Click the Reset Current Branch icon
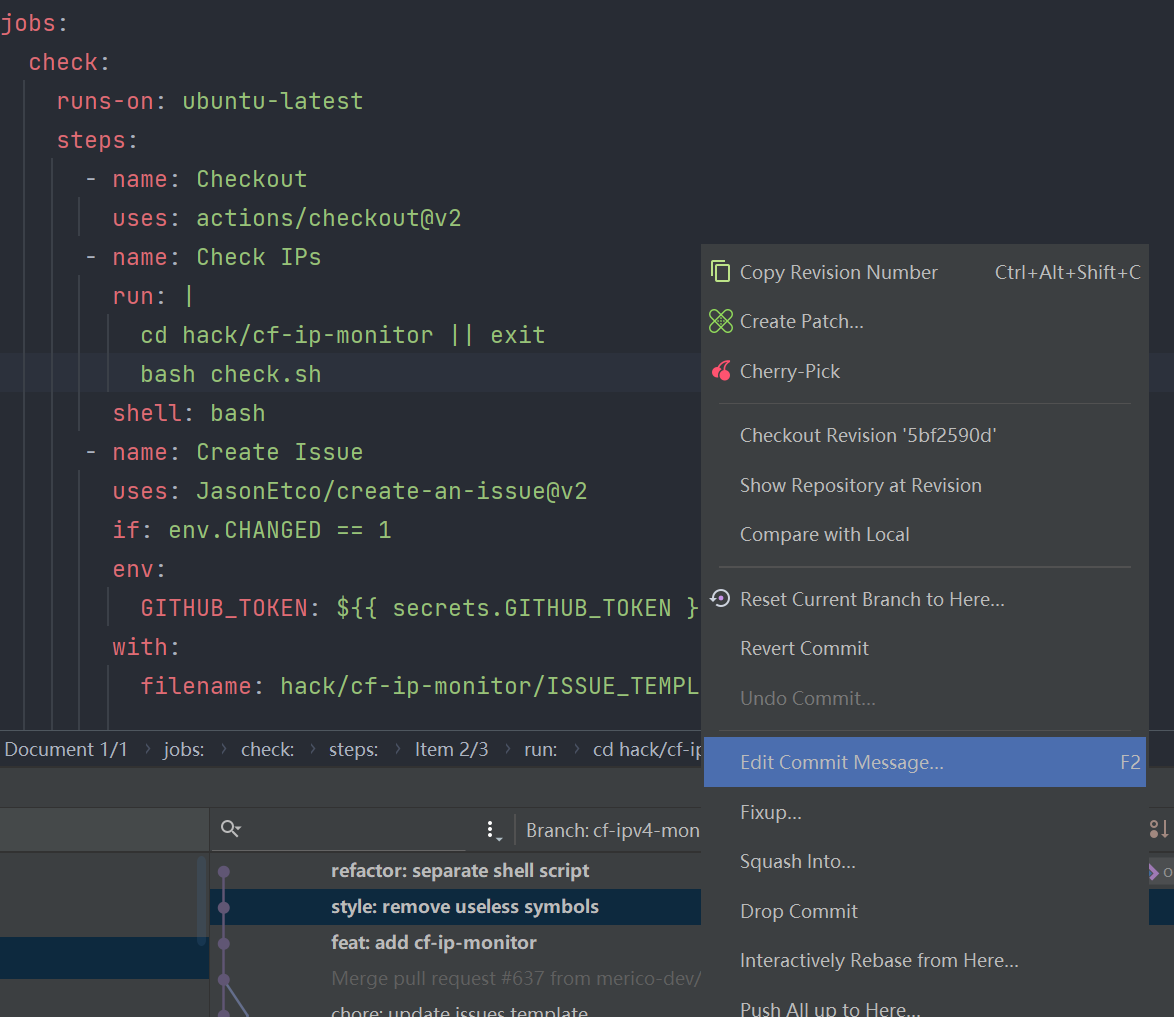Viewport: 1174px width, 1017px height. point(720,598)
